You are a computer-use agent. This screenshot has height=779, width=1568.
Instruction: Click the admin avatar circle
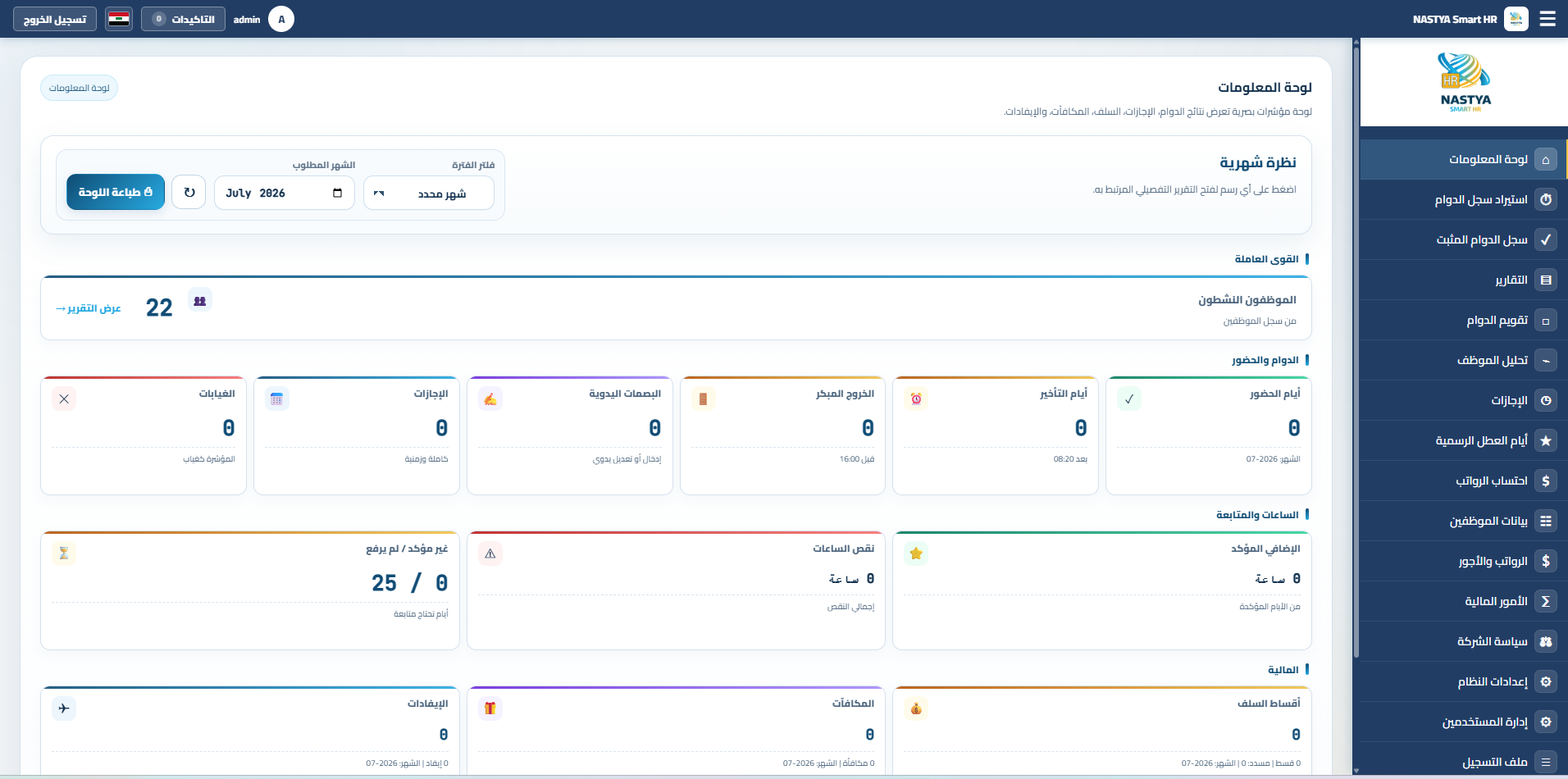pyautogui.click(x=281, y=19)
